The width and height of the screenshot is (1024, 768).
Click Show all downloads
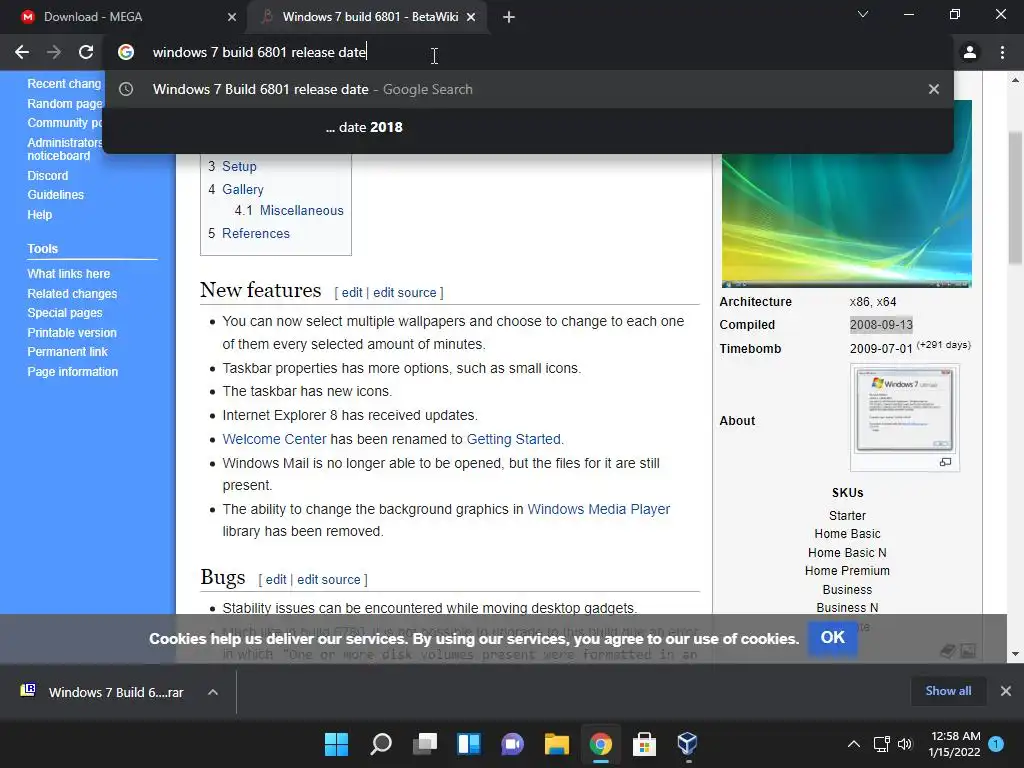(948, 691)
